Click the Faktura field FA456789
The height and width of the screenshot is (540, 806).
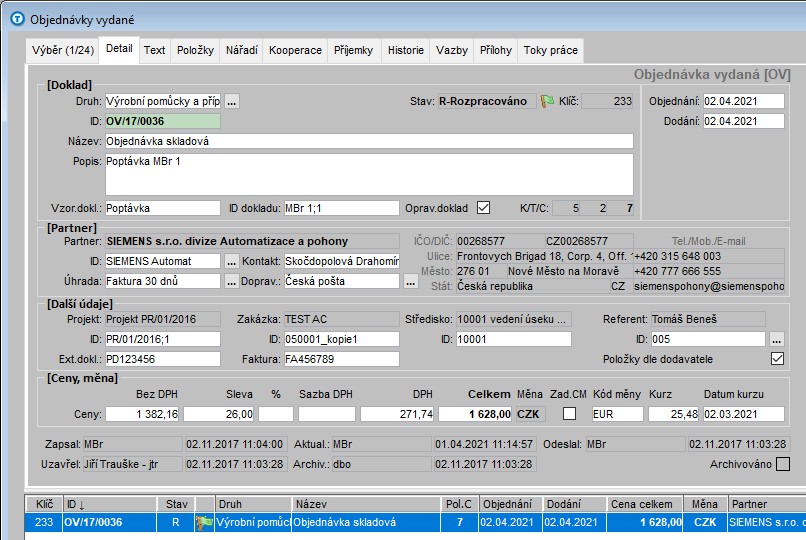pyautogui.click(x=341, y=359)
